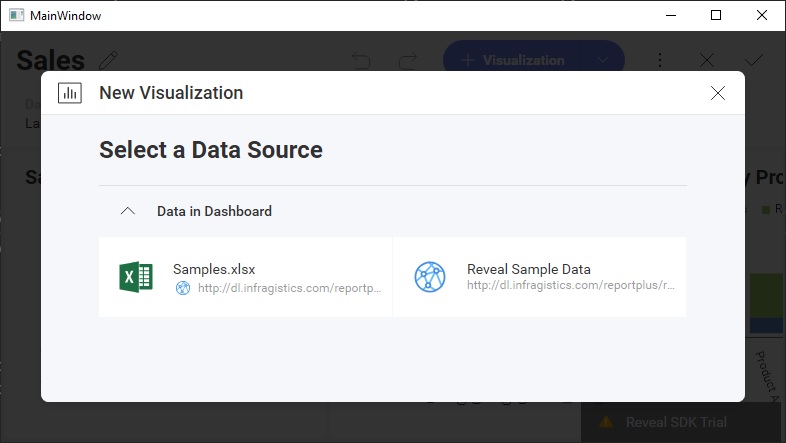
Task: Collapse the Data in Dashboard chevron
Action: pos(127,211)
